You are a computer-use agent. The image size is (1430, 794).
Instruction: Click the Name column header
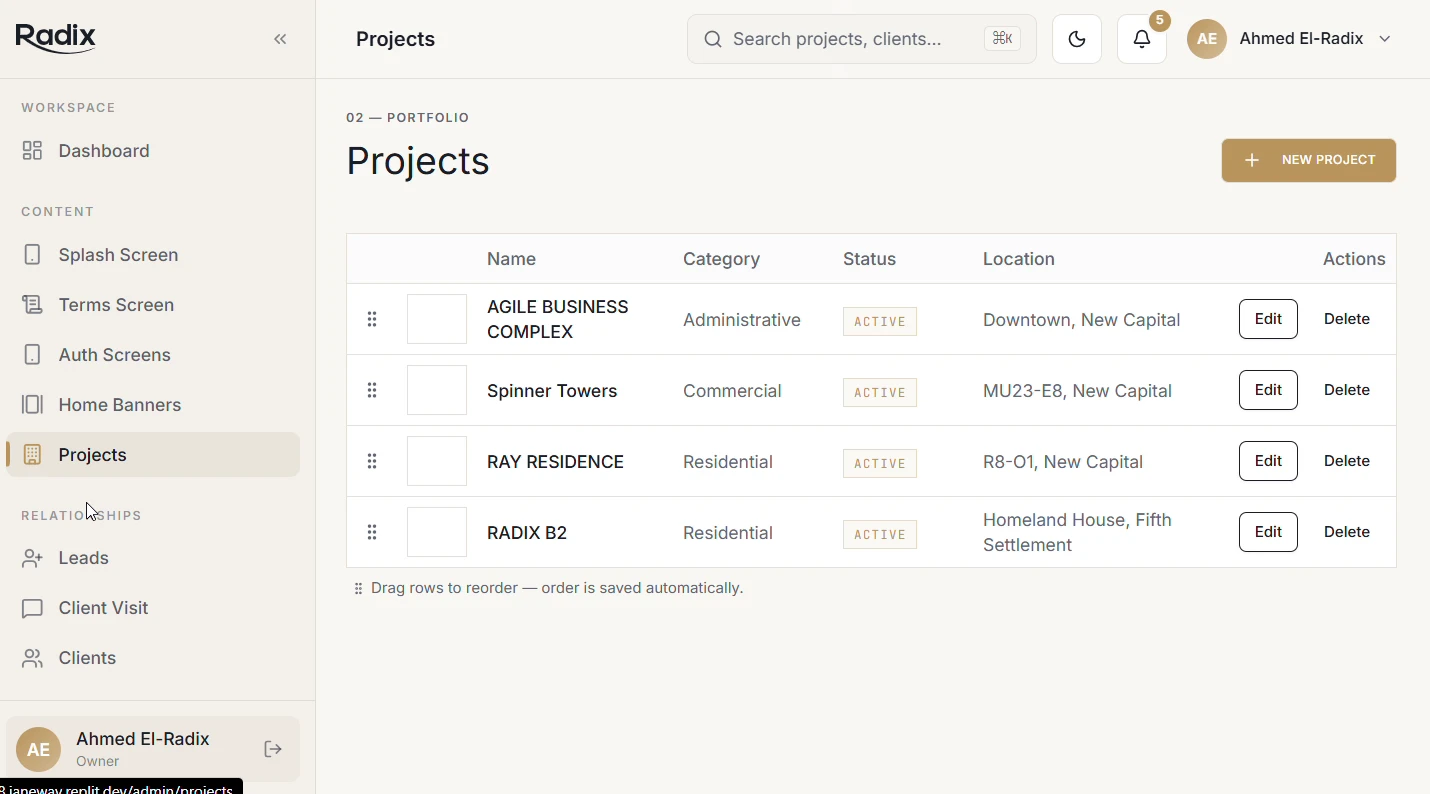[x=512, y=259]
